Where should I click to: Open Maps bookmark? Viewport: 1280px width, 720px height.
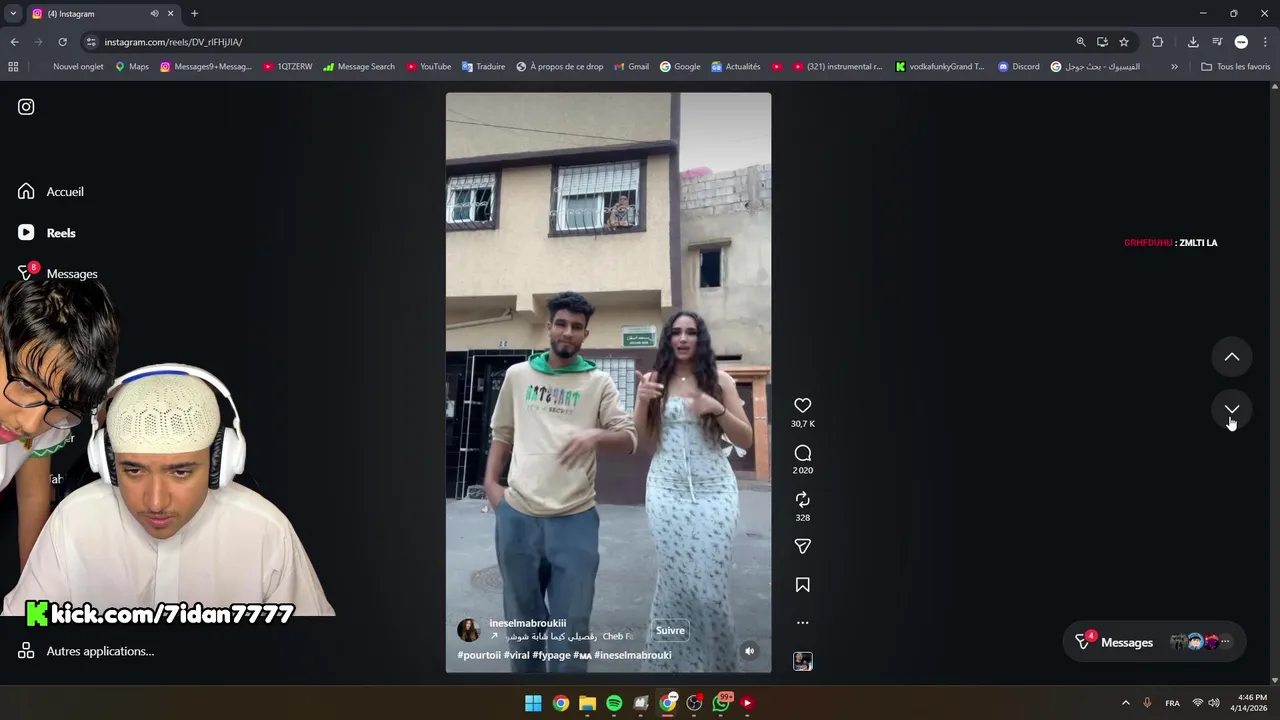[x=132, y=67]
